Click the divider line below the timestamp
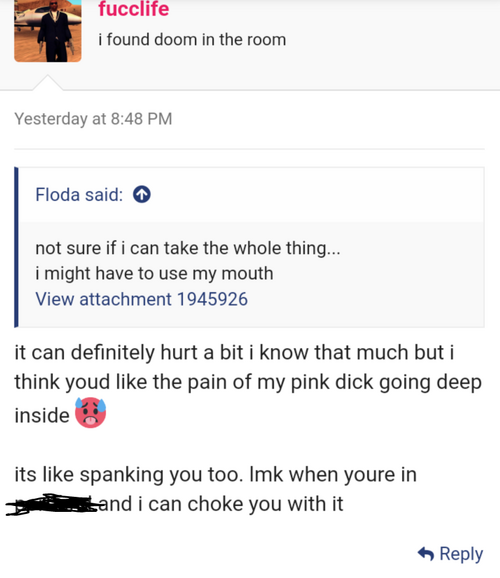This screenshot has width=500, height=578. click(249, 149)
